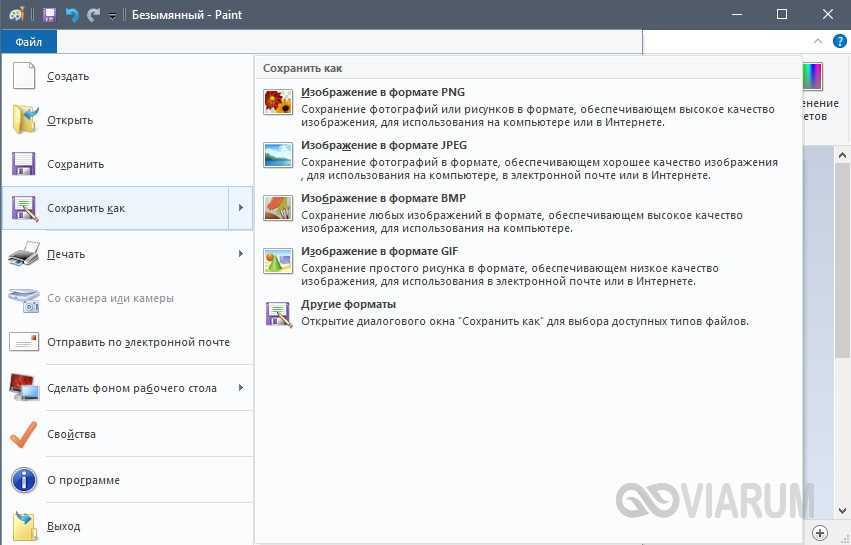Expand the Сохранить как submenu arrow
This screenshot has width=851, height=545.
tap(240, 208)
